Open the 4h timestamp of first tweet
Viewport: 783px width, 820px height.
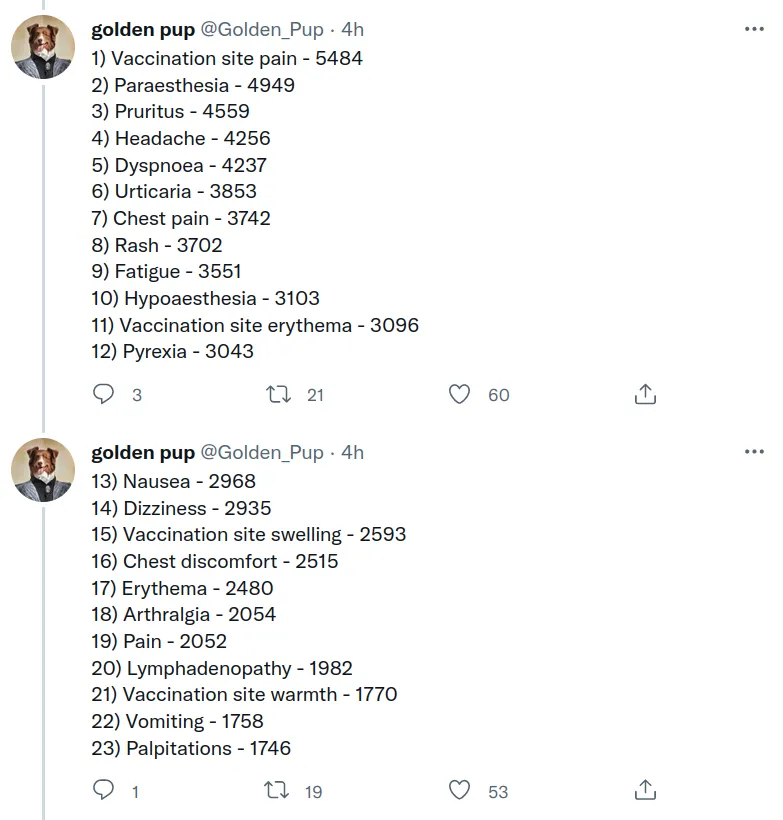click(353, 30)
